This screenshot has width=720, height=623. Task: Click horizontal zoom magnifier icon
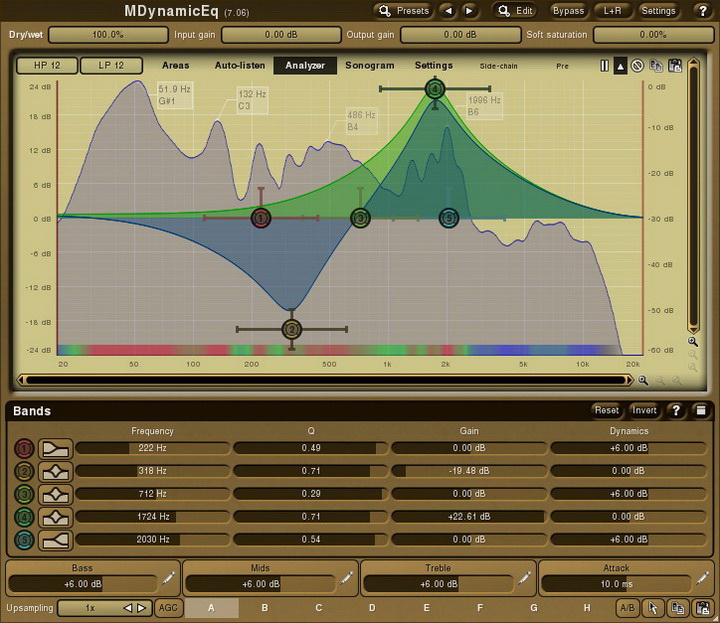coord(643,380)
